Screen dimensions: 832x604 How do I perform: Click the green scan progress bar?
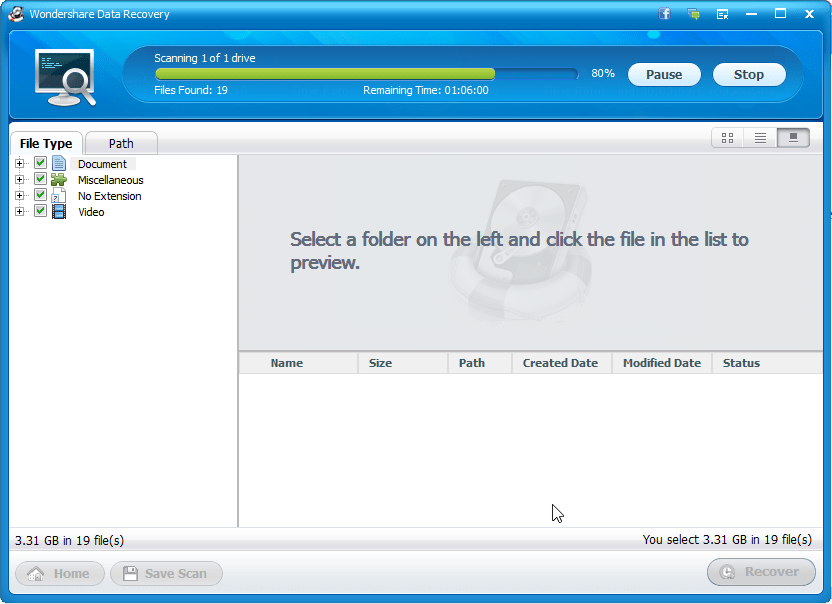325,74
